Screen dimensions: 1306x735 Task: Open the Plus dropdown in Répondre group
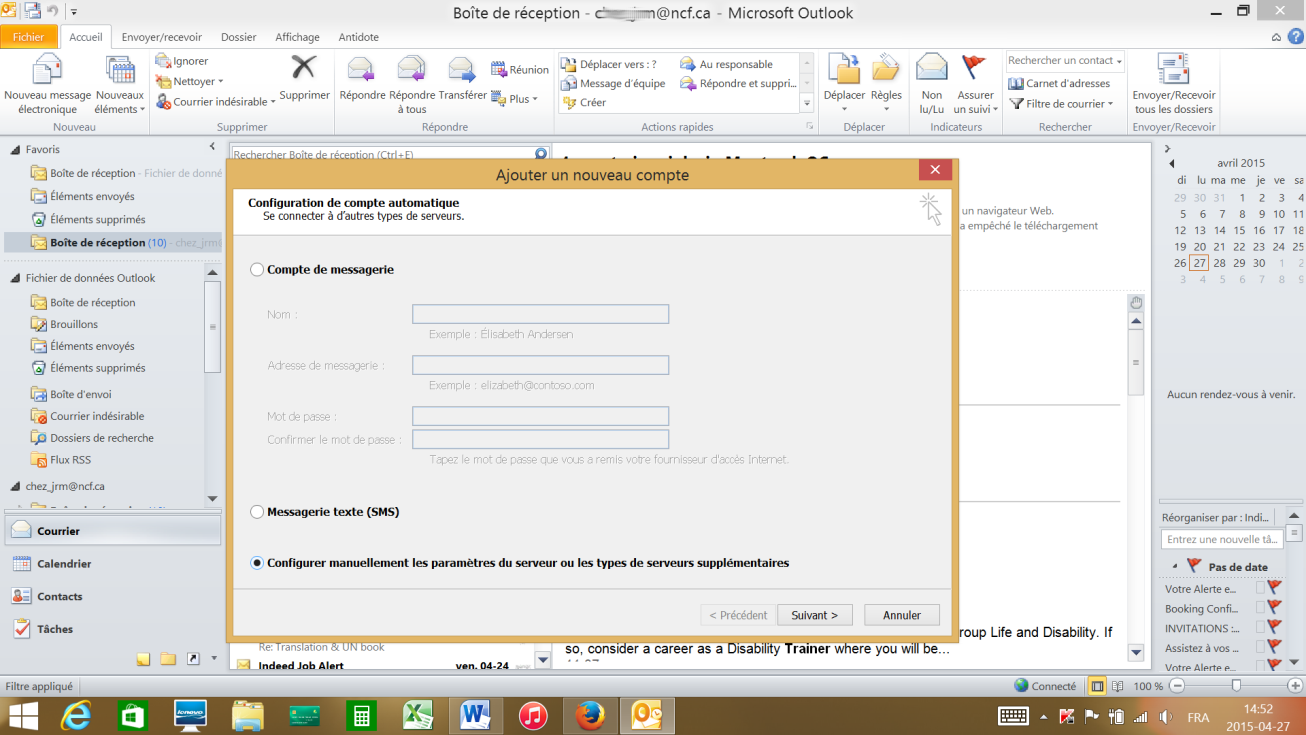[515, 99]
